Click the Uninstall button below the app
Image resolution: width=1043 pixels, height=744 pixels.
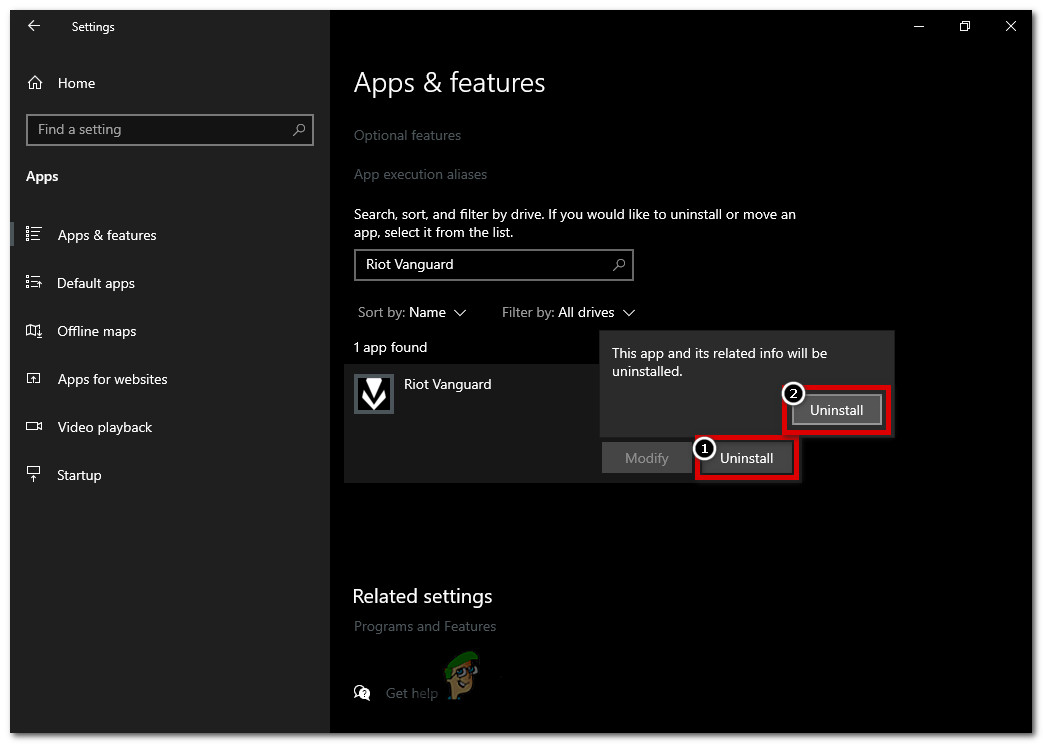(746, 457)
